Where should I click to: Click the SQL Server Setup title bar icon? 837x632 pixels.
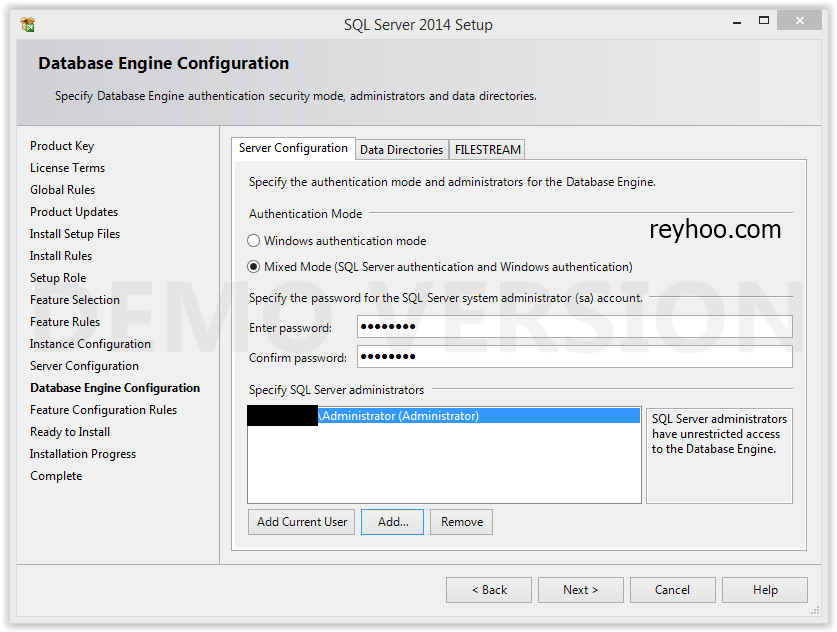pyautogui.click(x=27, y=24)
